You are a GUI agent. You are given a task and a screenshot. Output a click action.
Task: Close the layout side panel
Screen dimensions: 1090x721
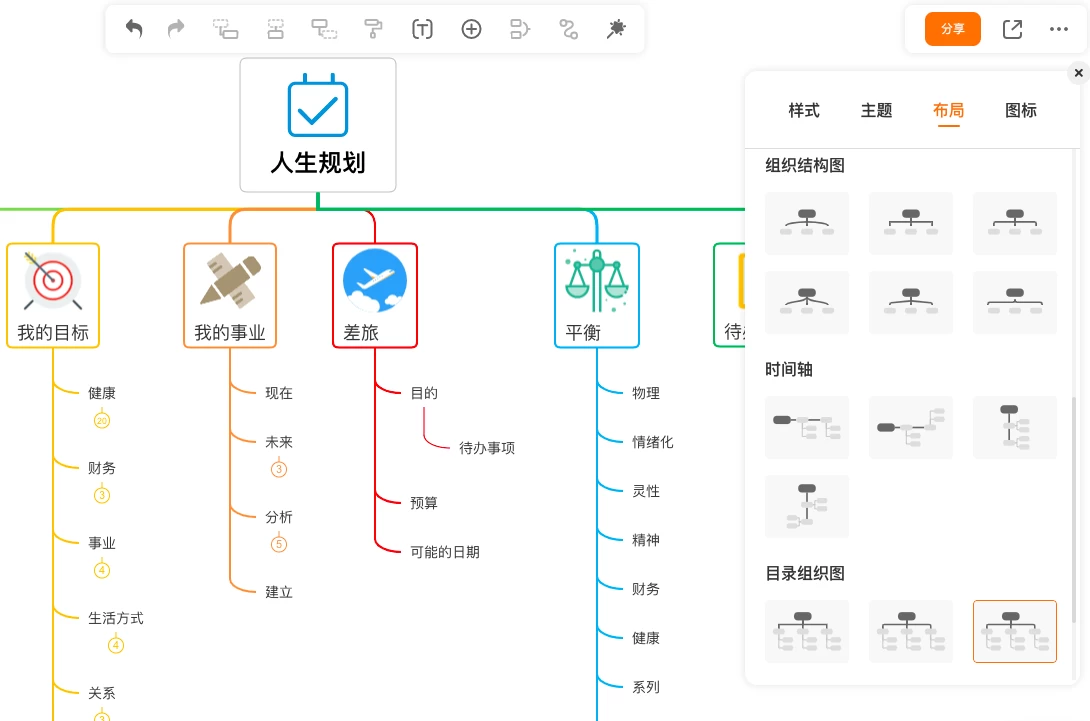click(1078, 72)
